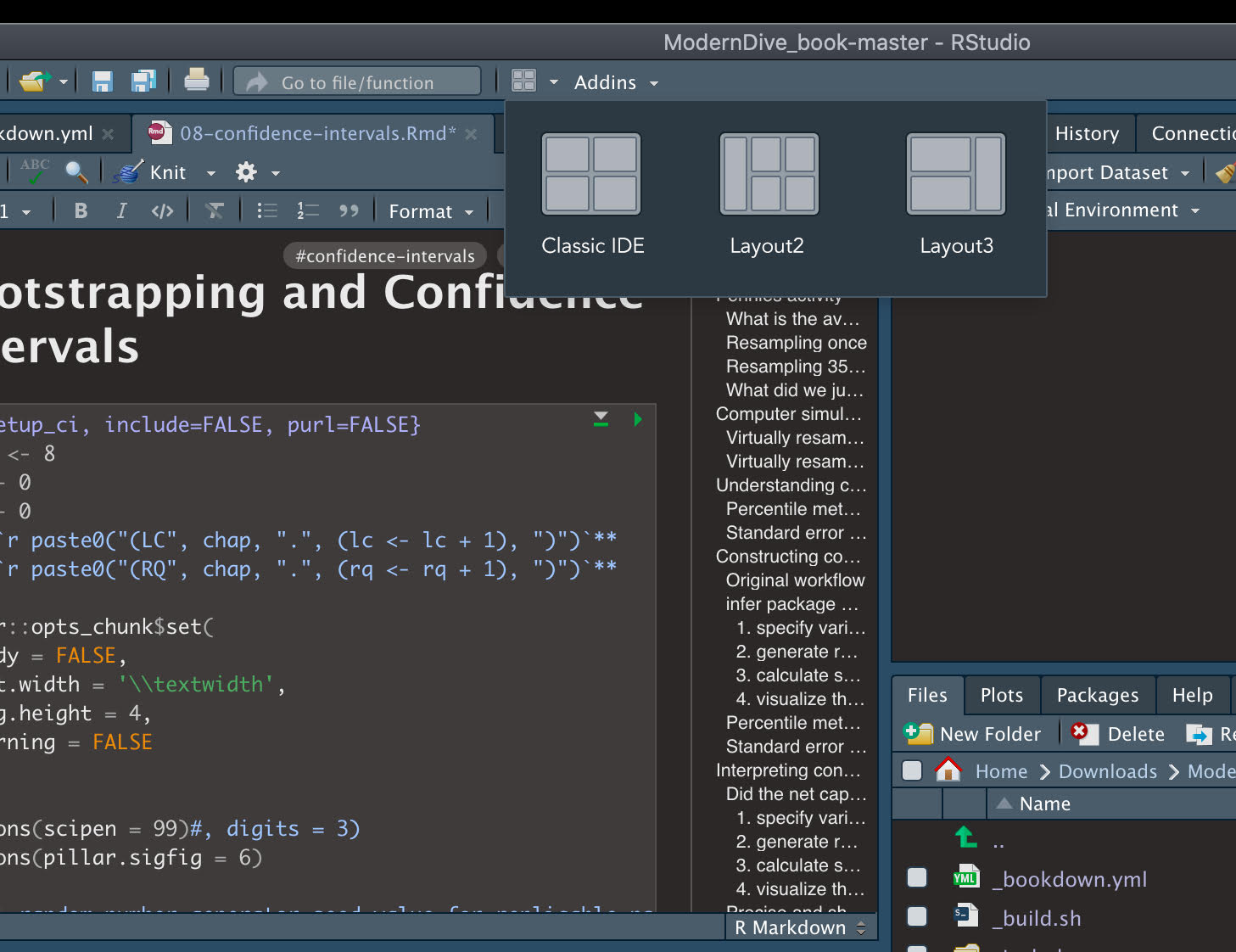Print the current file
1236x952 pixels.
197,81
